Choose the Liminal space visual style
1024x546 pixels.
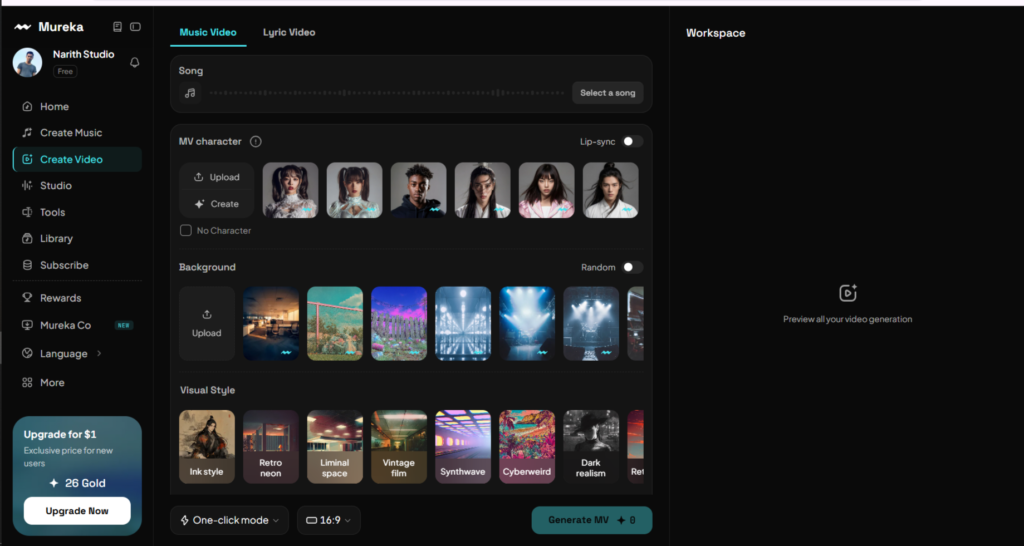(335, 447)
